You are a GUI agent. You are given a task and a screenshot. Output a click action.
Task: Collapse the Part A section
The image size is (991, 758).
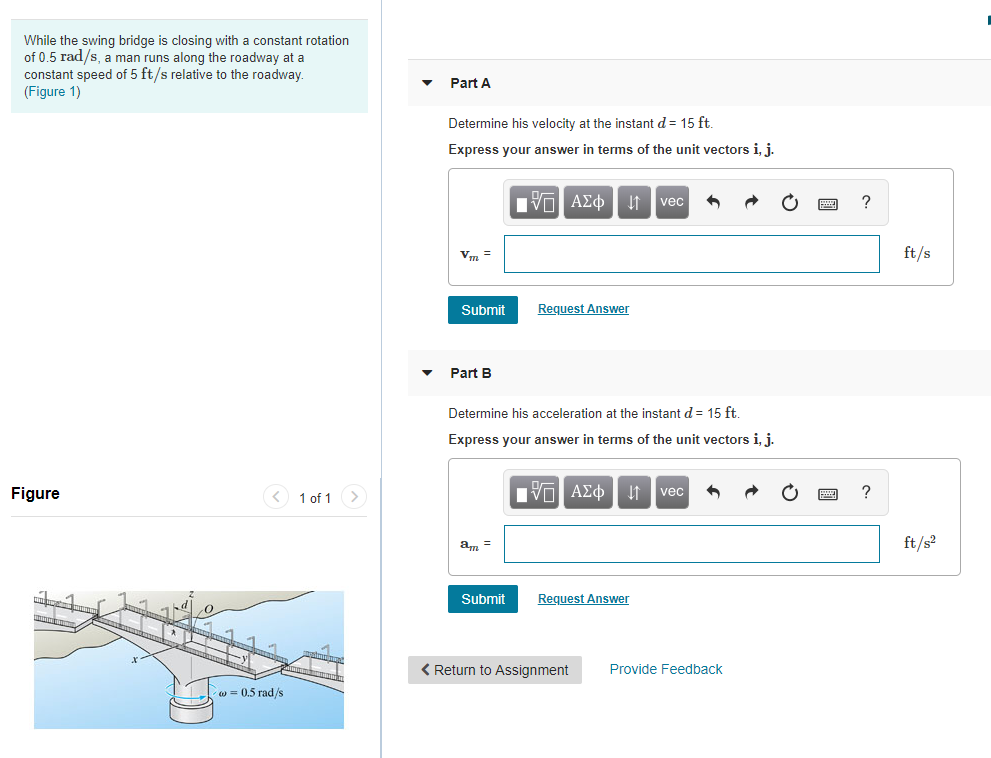click(x=425, y=83)
